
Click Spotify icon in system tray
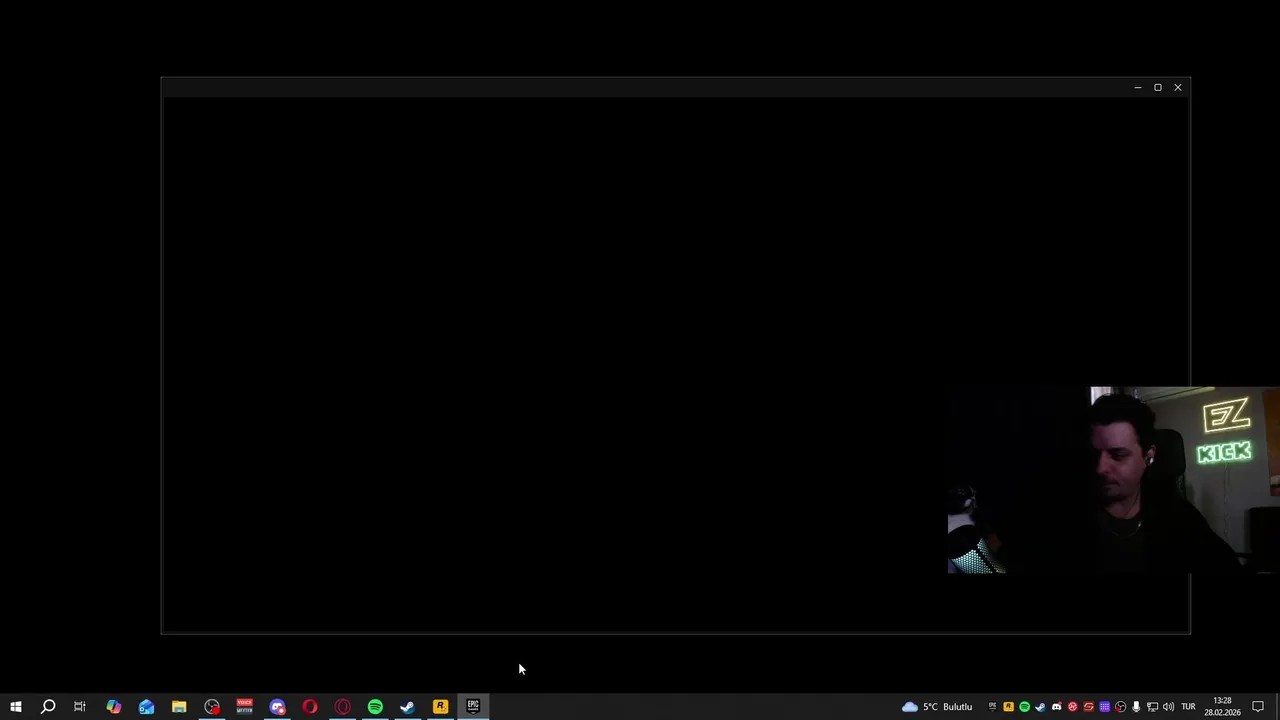pos(1025,707)
